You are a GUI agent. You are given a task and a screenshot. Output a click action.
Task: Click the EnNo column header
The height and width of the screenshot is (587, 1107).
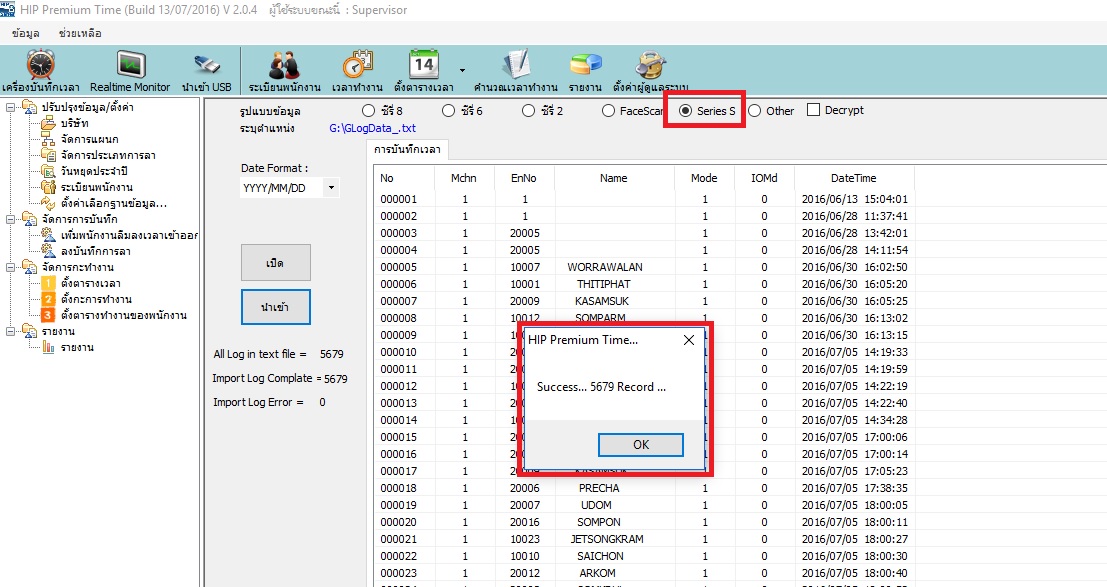524,178
